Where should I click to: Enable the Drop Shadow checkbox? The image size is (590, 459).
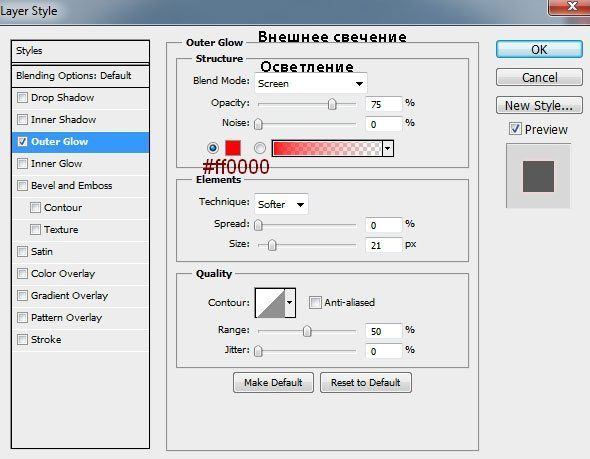pyautogui.click(x=22, y=98)
